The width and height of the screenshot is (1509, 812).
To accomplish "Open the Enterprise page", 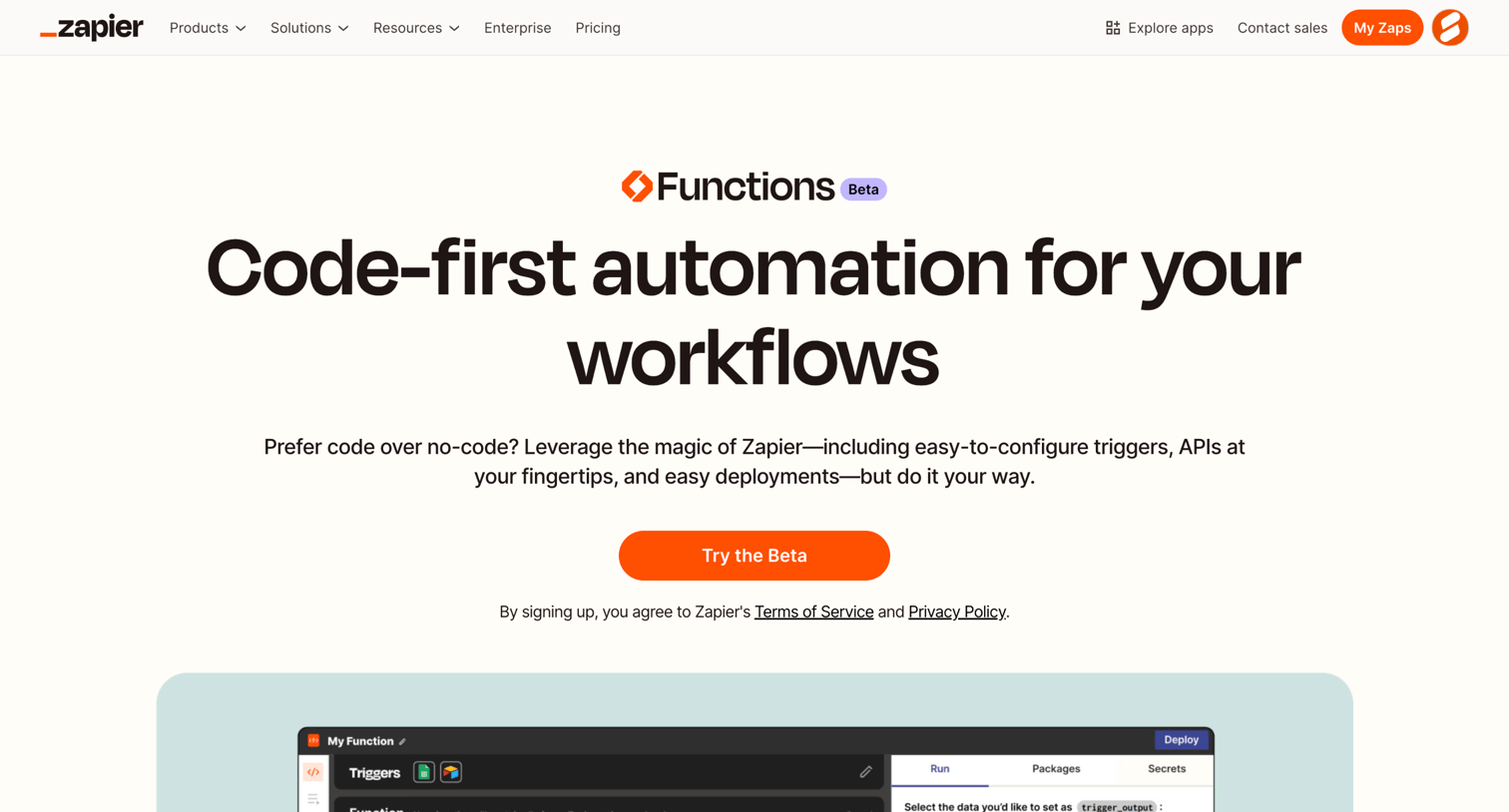I will [x=517, y=28].
